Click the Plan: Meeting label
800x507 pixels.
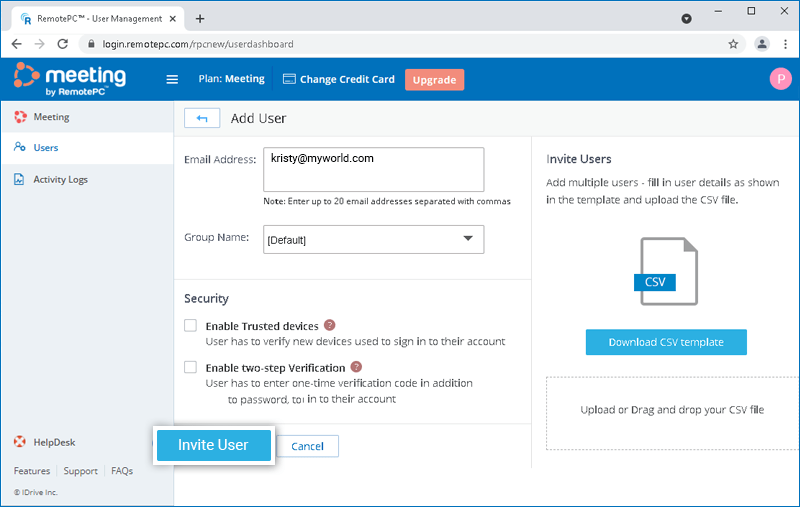(x=232, y=79)
